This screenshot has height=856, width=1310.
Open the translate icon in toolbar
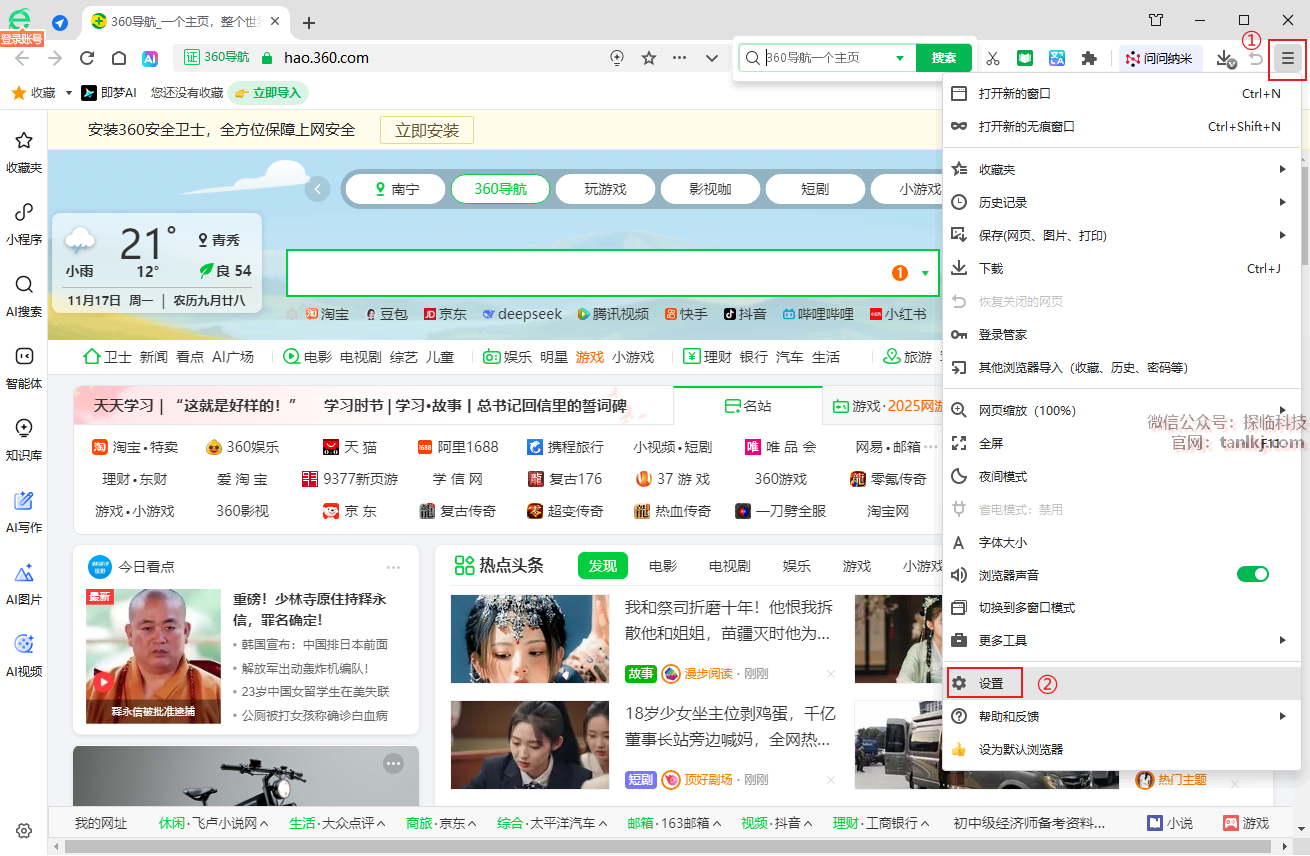1057,59
